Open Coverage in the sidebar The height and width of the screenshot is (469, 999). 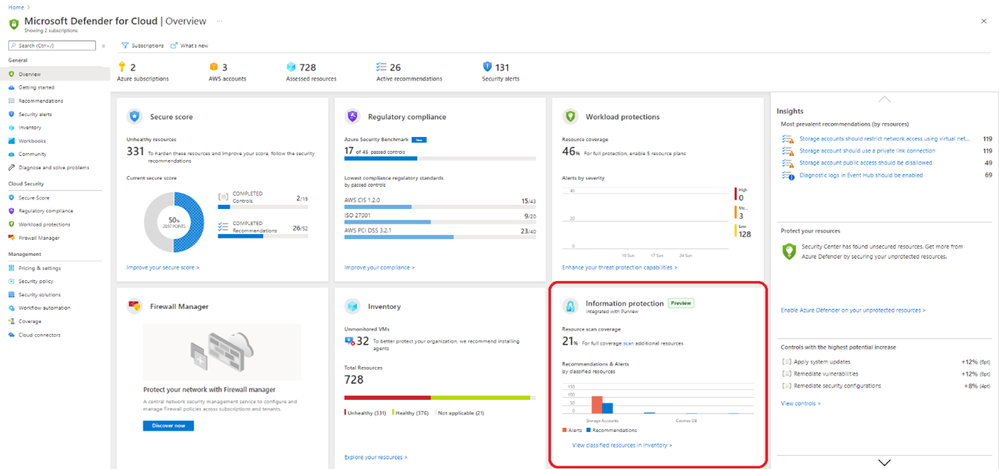(29, 321)
